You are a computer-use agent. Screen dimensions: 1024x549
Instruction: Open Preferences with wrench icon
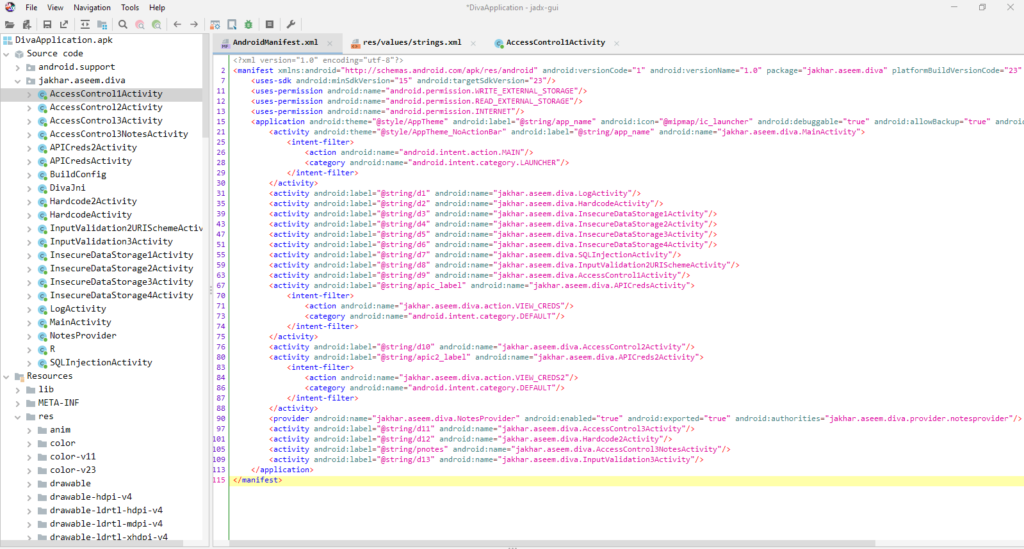click(291, 25)
